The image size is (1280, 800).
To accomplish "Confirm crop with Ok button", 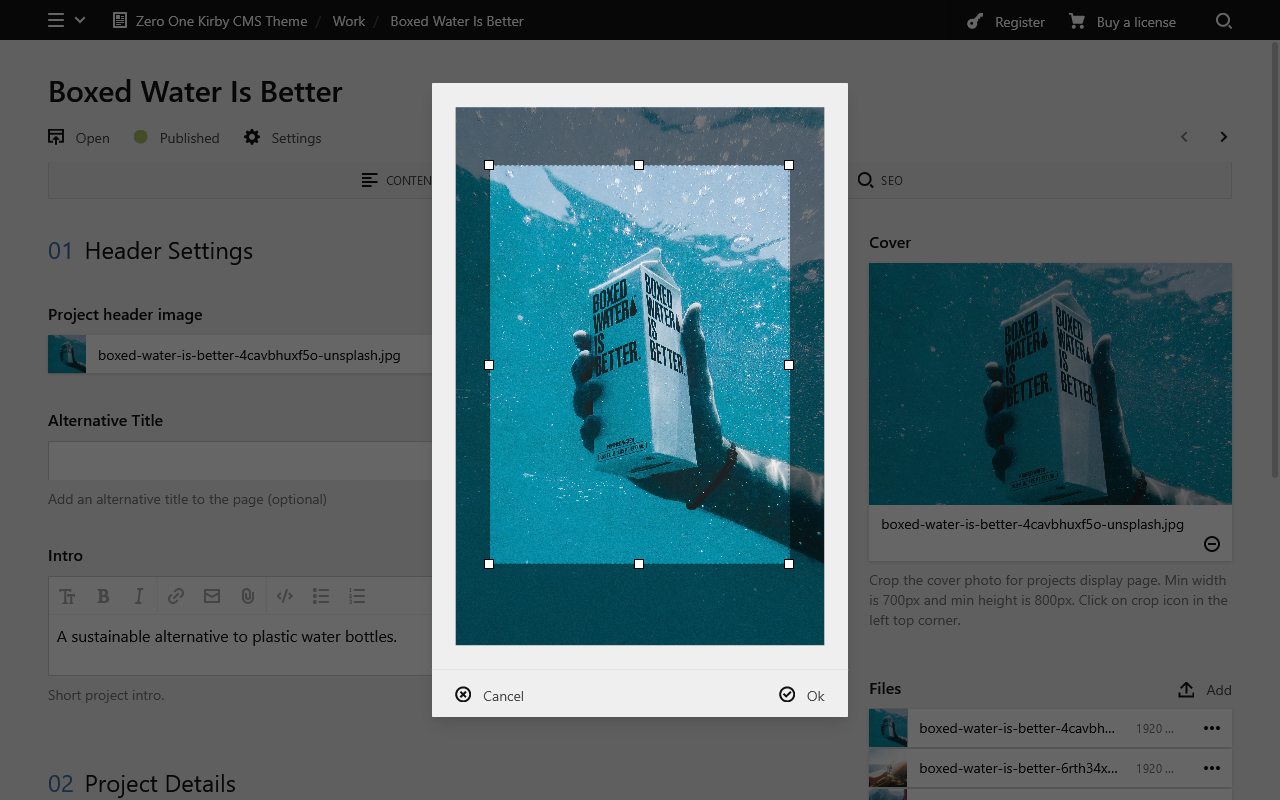I will [802, 695].
